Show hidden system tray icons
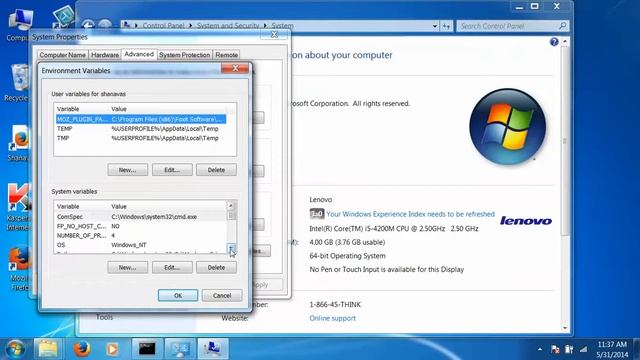This screenshot has height=360, width=640. 540,349
